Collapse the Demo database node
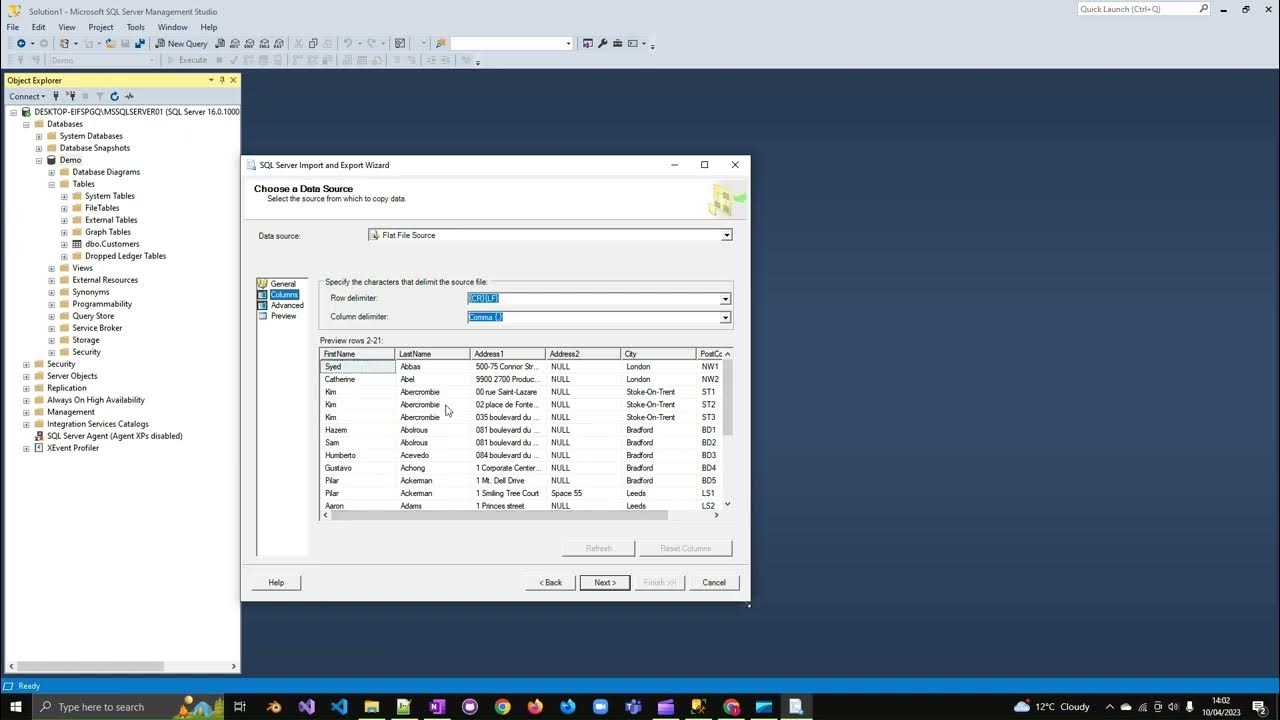The height and width of the screenshot is (720, 1280). click(x=39, y=160)
